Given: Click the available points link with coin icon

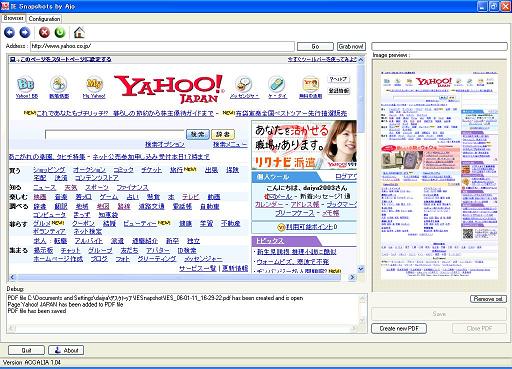Looking at the screenshot, I should click(x=310, y=227).
